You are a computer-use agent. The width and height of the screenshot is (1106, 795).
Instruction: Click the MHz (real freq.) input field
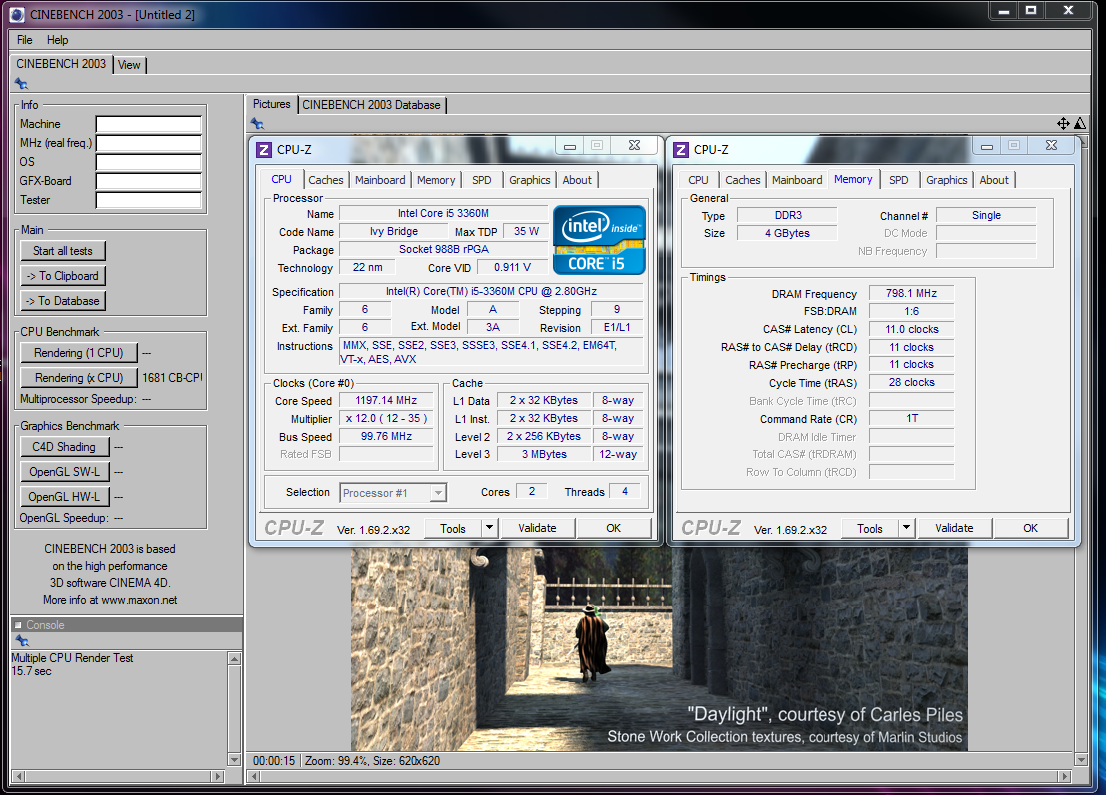click(149, 144)
